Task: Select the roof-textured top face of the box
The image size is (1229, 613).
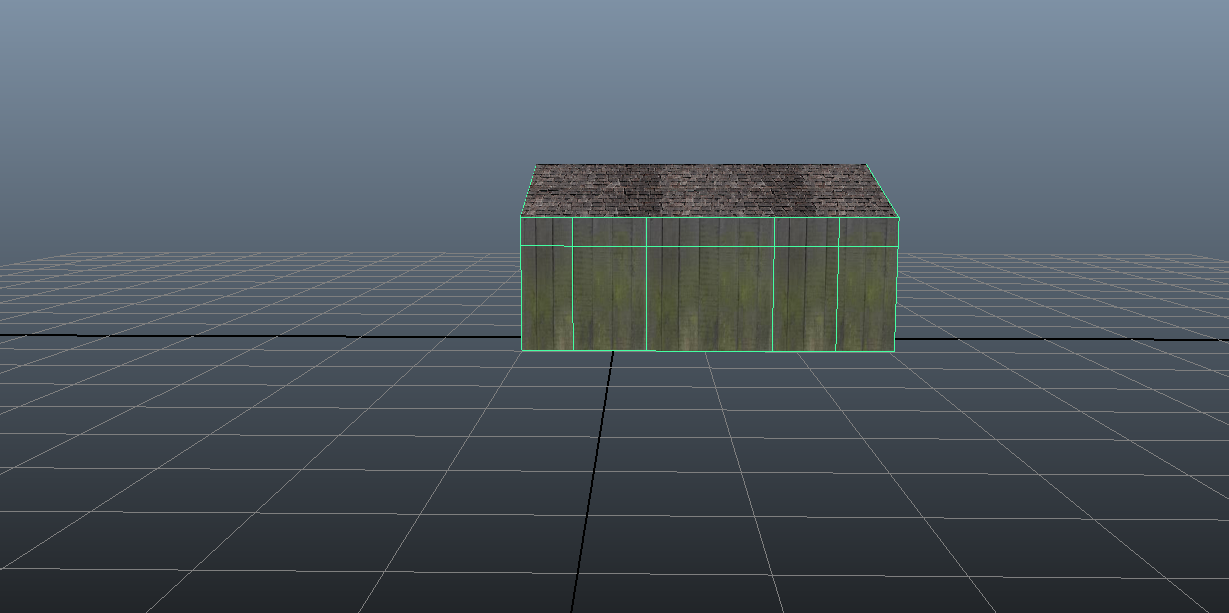Action: (708, 190)
